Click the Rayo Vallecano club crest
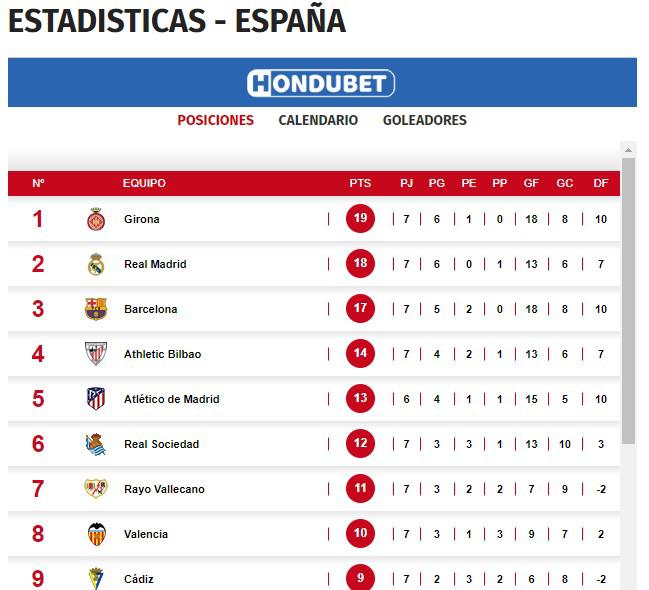 (96, 489)
